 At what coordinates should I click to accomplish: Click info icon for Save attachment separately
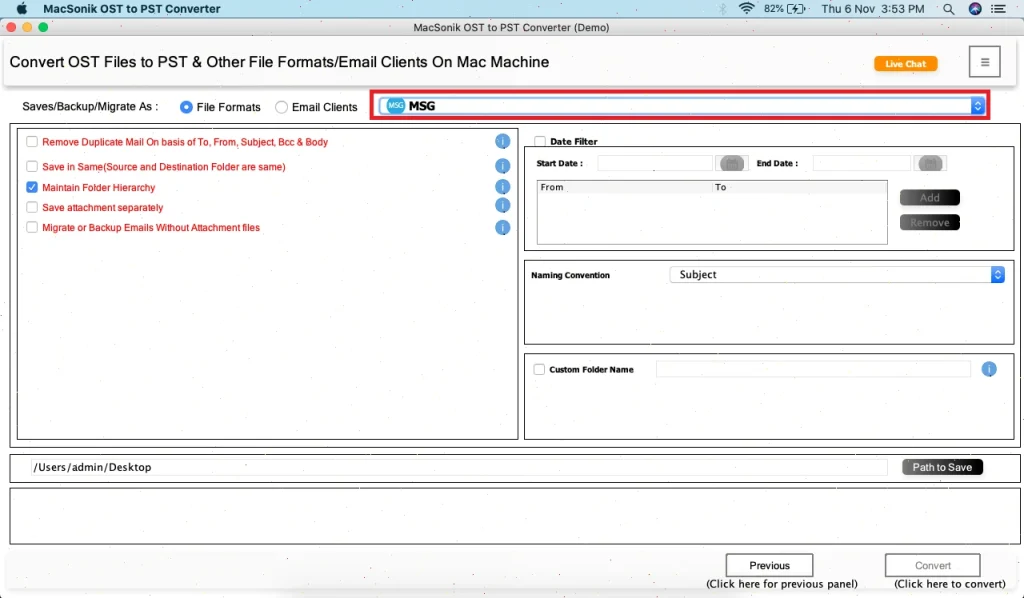coord(503,206)
